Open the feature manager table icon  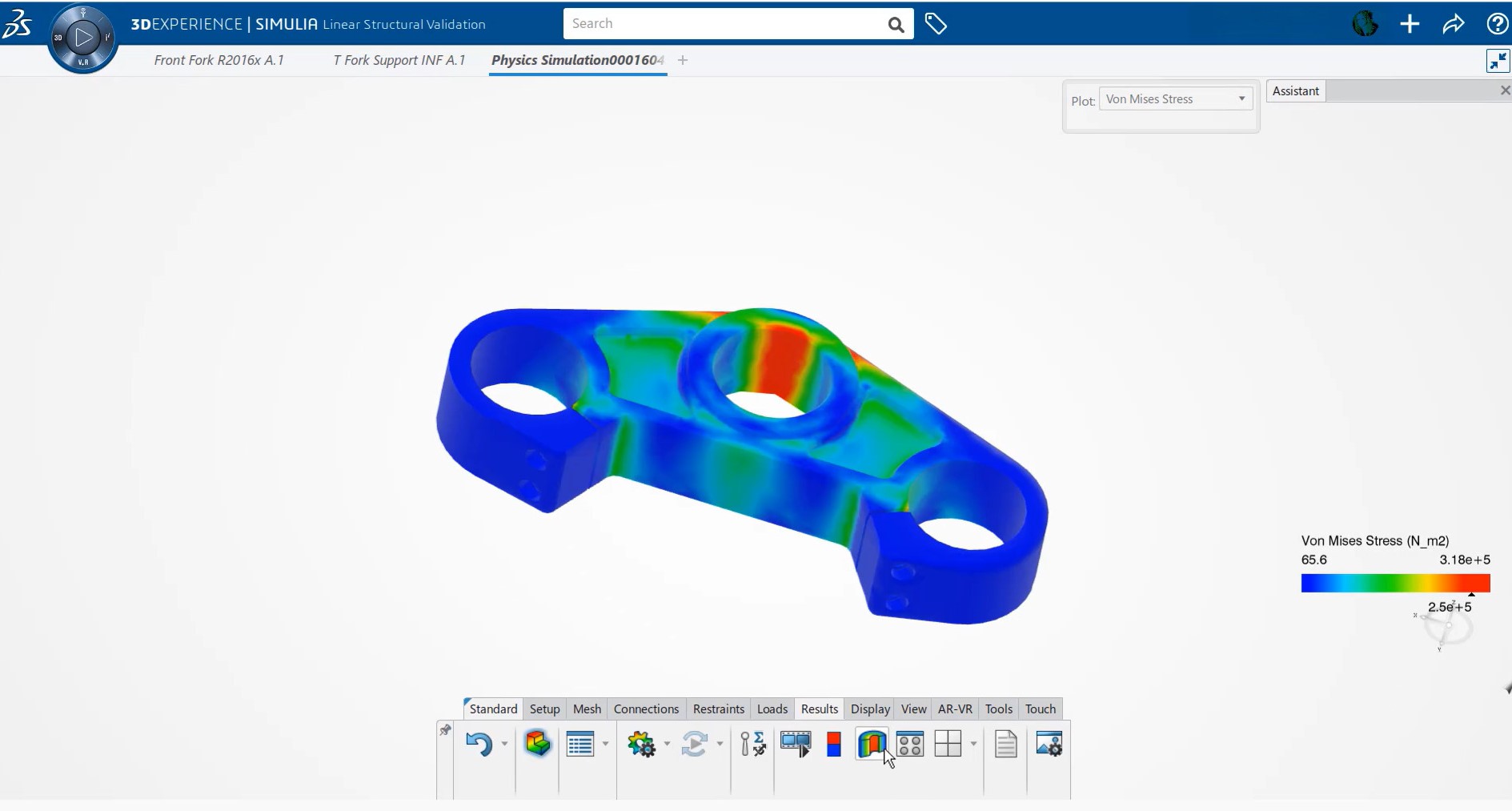(580, 744)
